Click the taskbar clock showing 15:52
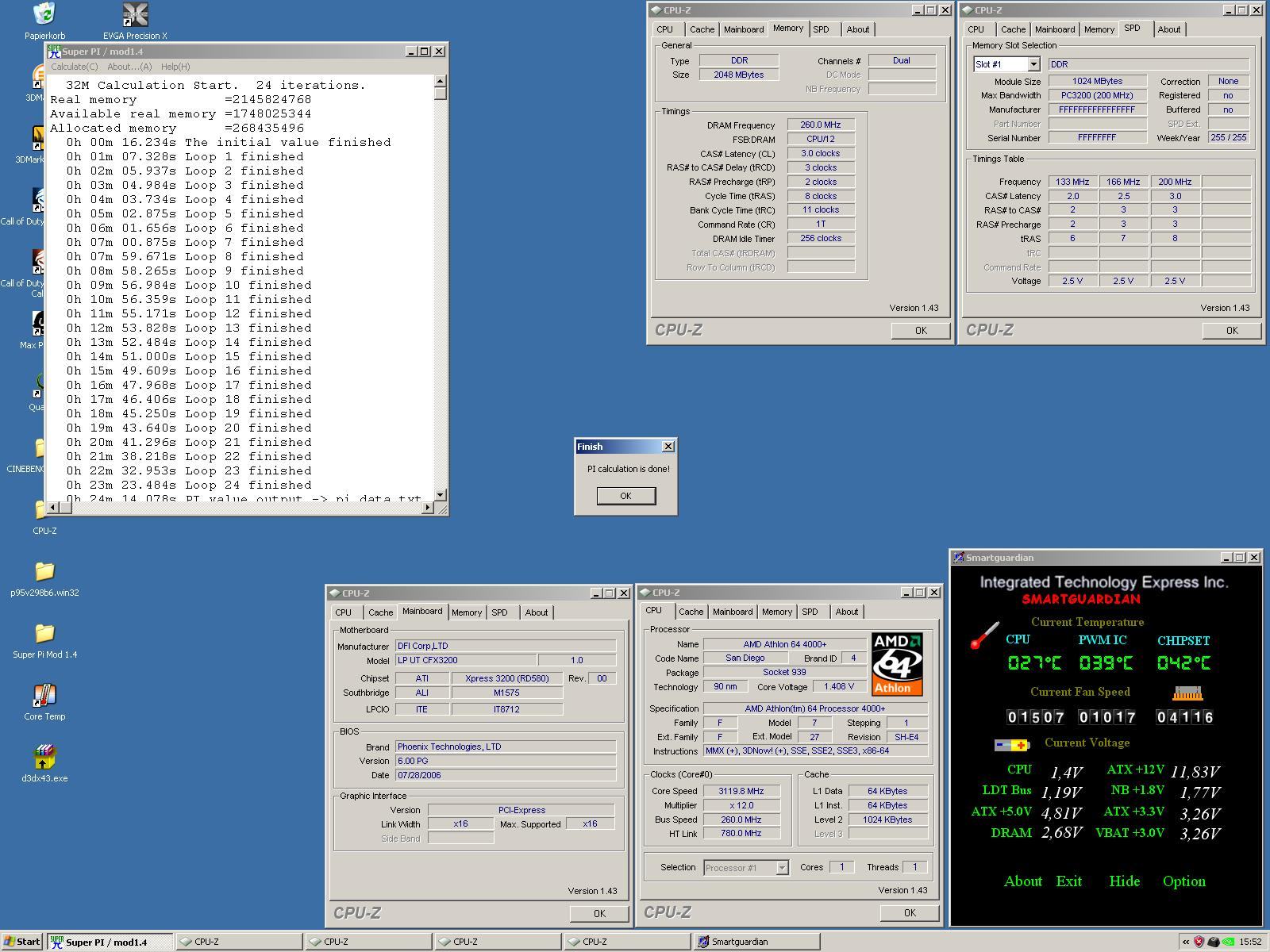The width and height of the screenshot is (1270, 952). 1250,942
